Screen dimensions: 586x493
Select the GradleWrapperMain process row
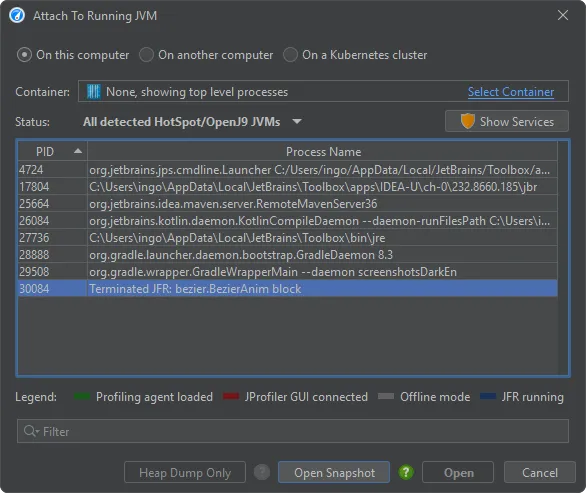tap(288, 272)
